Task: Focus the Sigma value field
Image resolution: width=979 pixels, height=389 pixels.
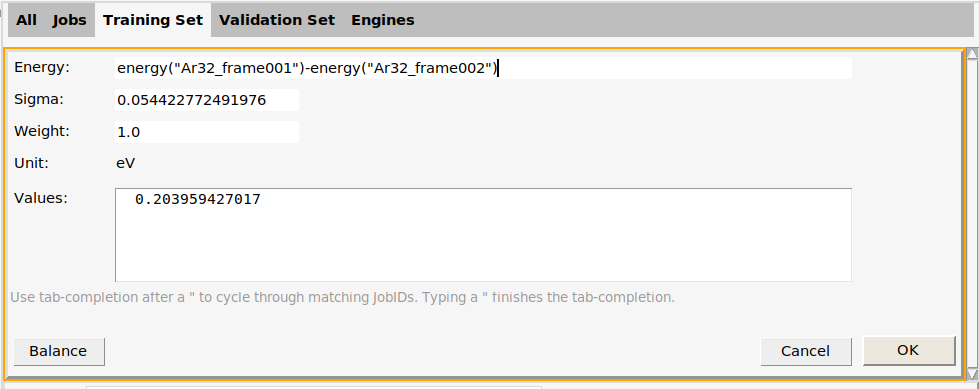Action: click(207, 100)
